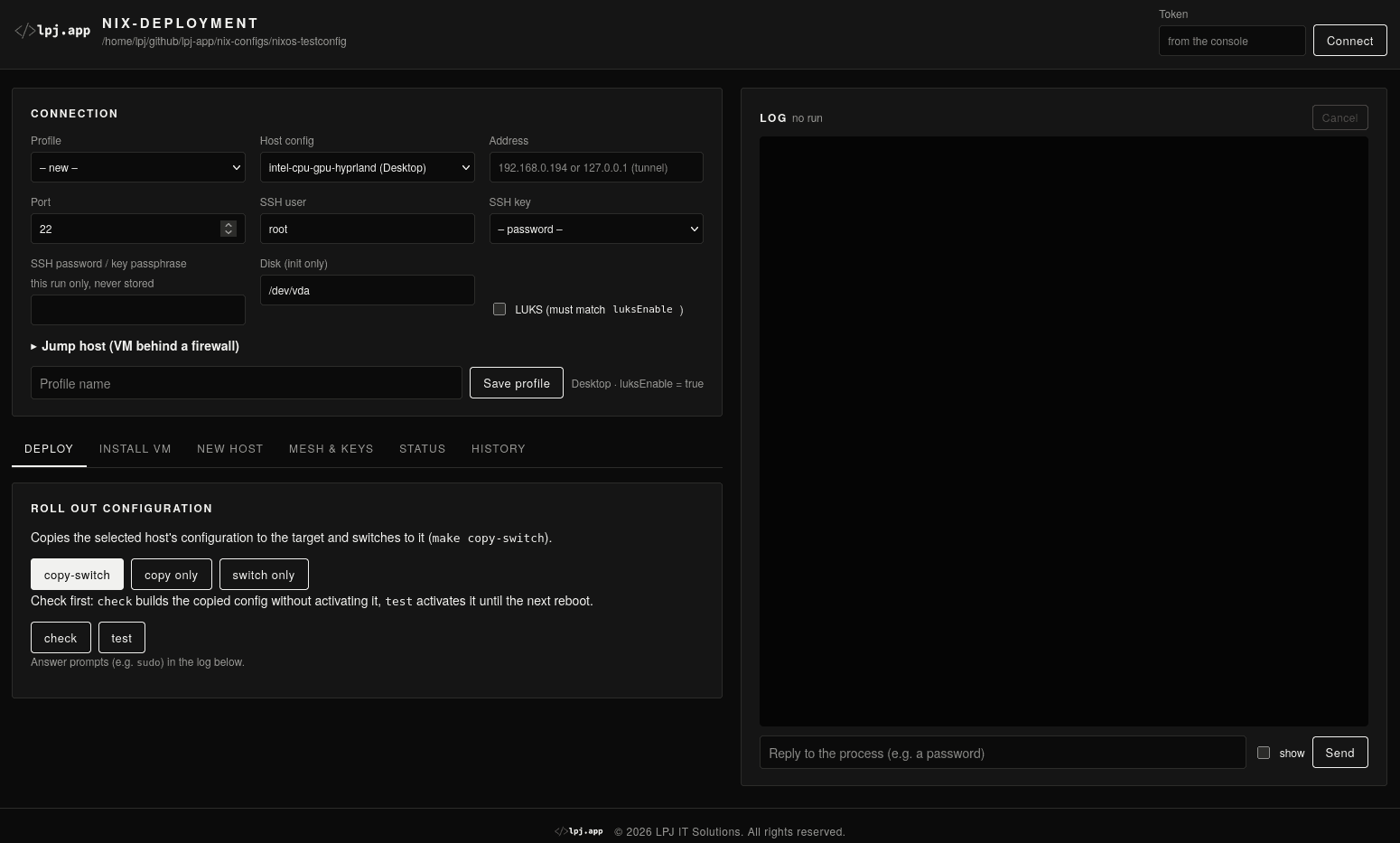Decrement the Port number spinner
1400x843 pixels.
point(229,233)
